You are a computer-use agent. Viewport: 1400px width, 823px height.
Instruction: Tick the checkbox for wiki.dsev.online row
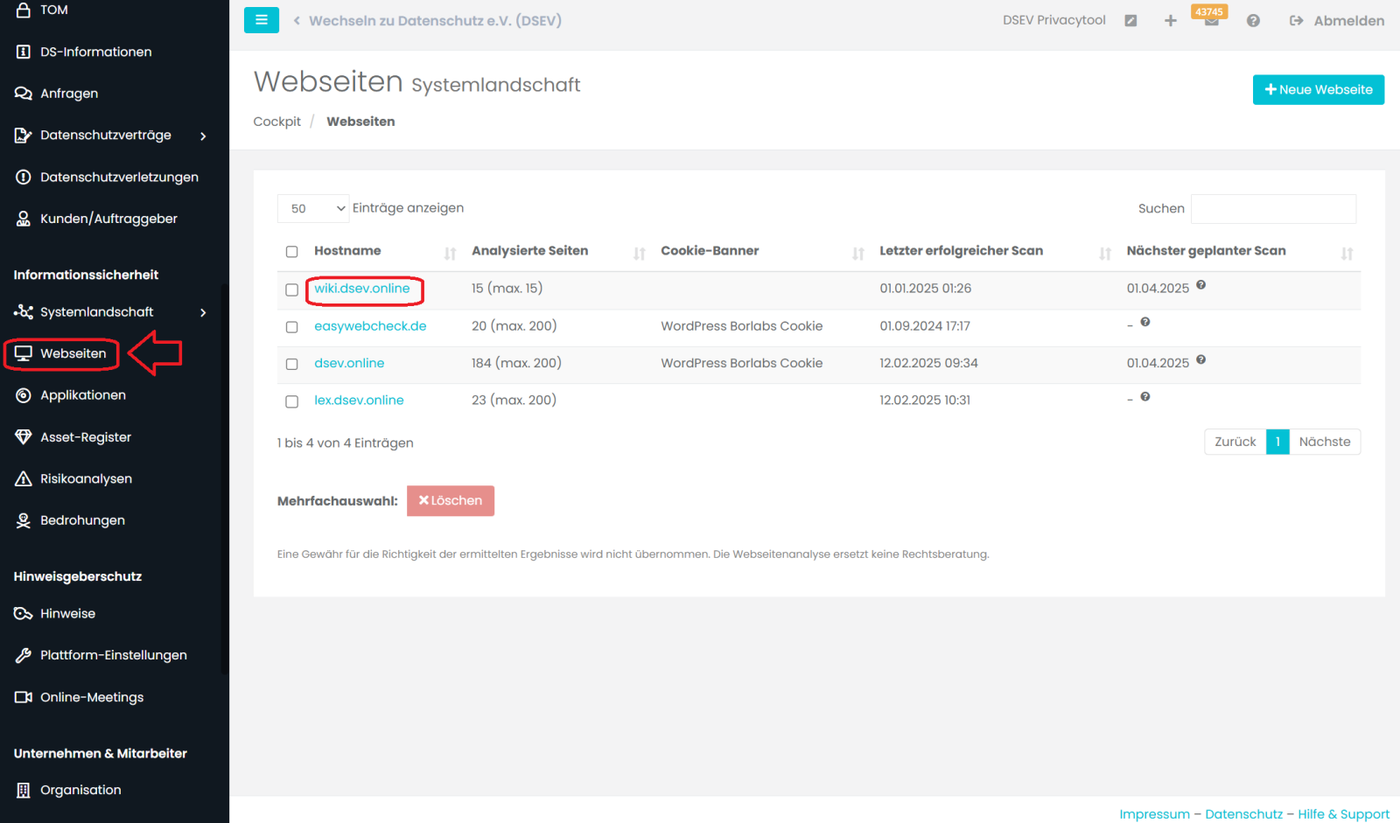click(x=292, y=290)
